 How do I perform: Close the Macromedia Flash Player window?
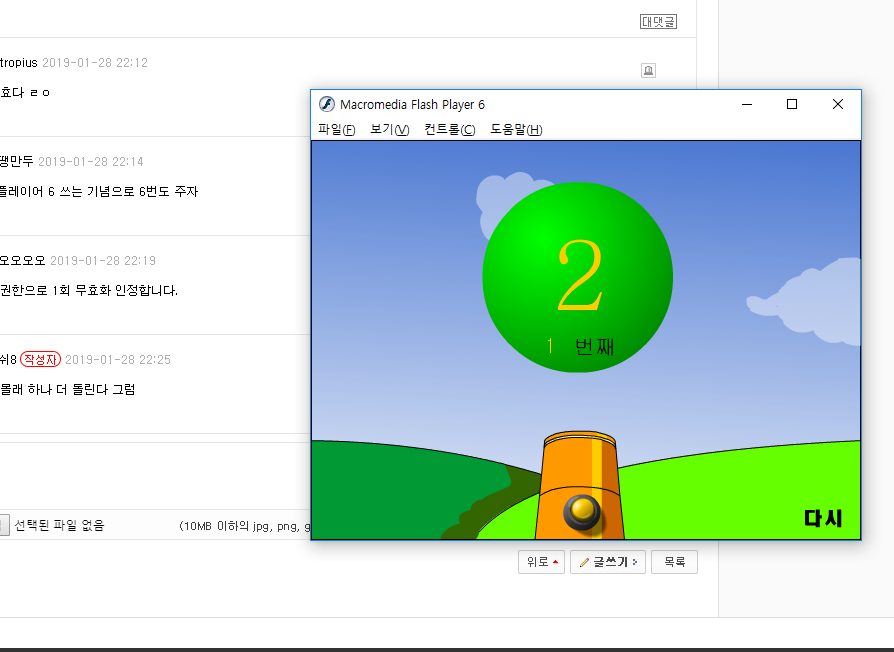838,104
